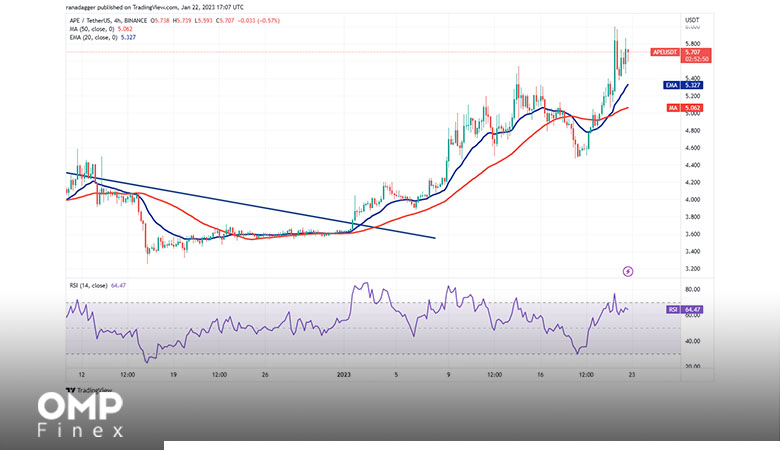
Task: Click the 3.400 price axis level
Action: click(x=692, y=251)
